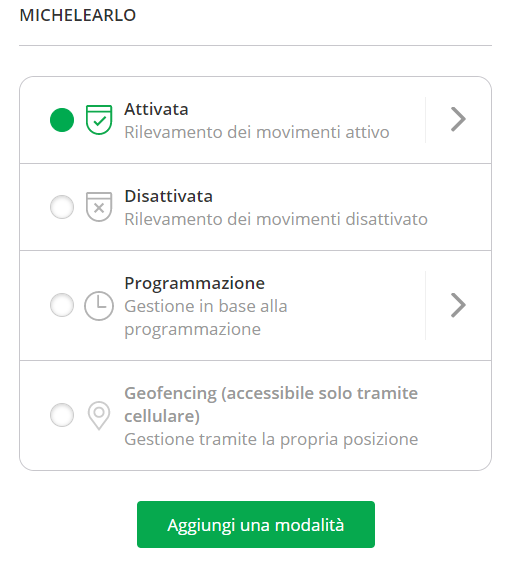Open Attivata mode details via chevron arrow
The width and height of the screenshot is (514, 566).
pos(458,119)
